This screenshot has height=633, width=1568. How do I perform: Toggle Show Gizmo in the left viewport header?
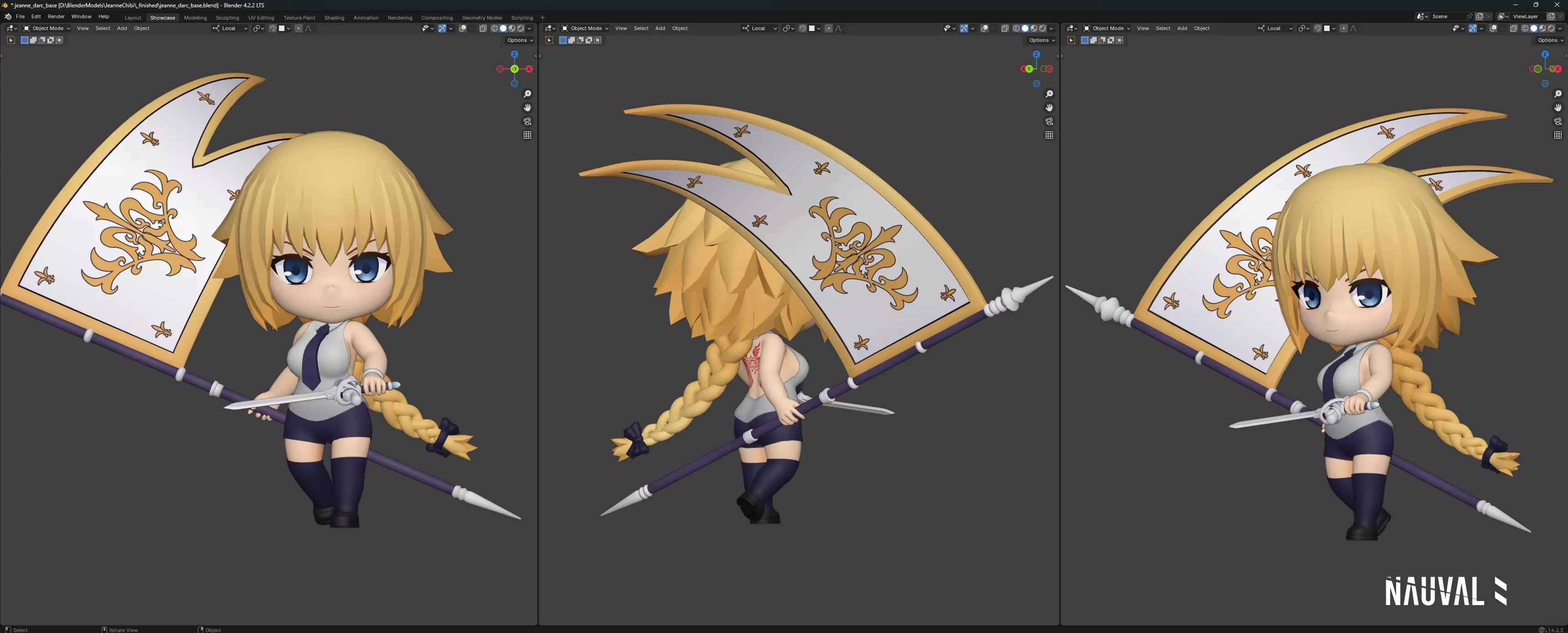443,28
